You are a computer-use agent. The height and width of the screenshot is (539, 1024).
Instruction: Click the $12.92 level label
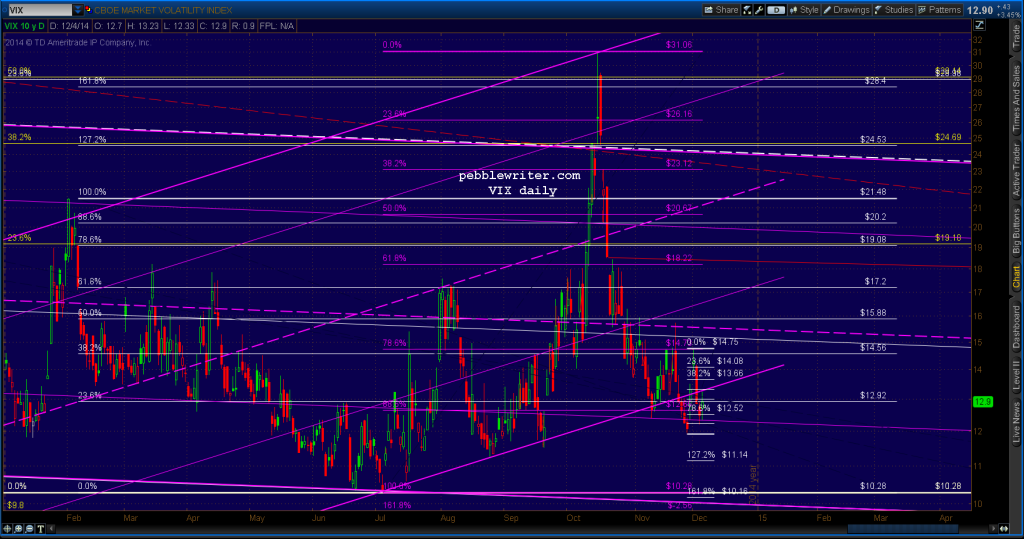(x=873, y=395)
